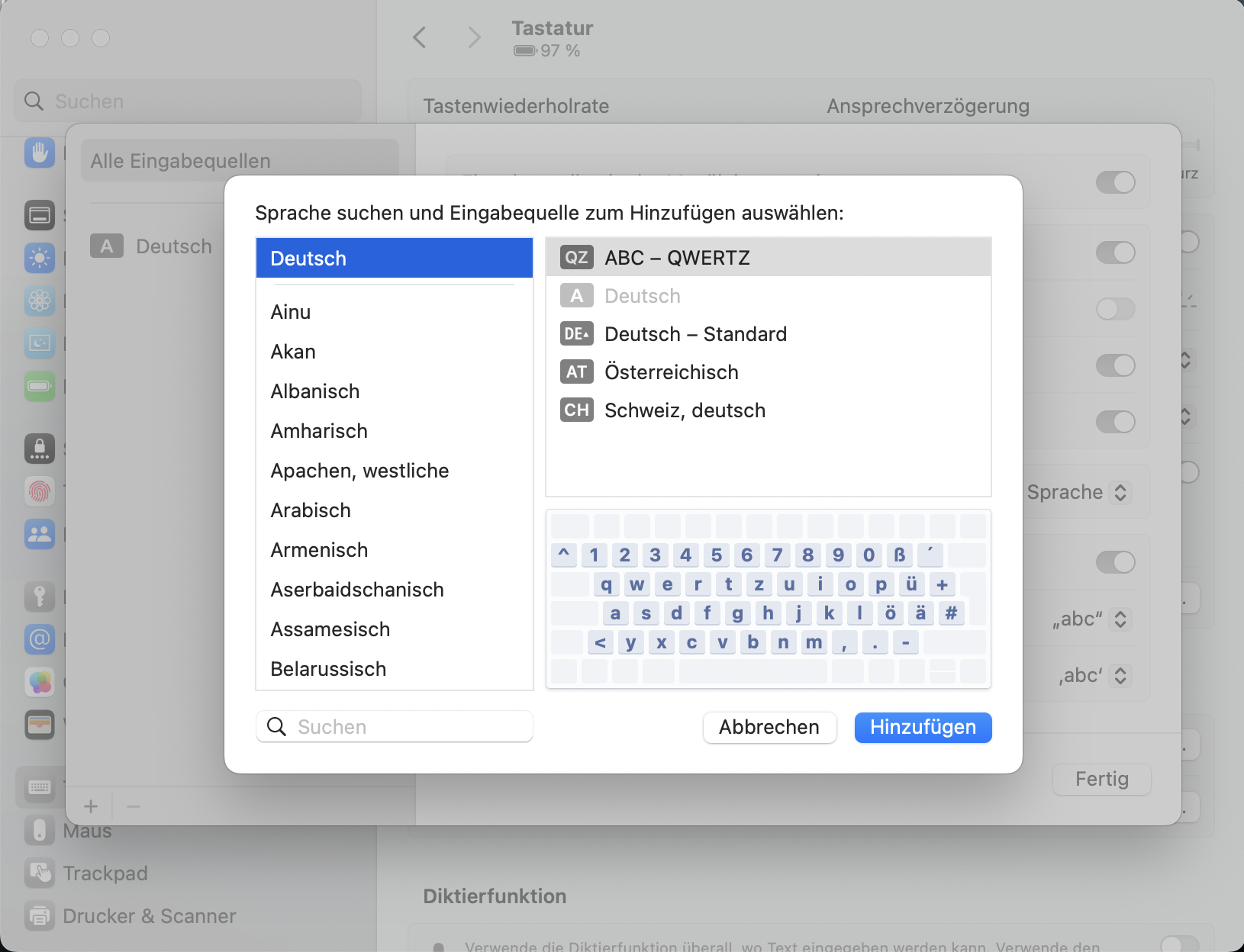Toggle the switch directly above the Sprache dropdown
The height and width of the screenshot is (952, 1244).
1116,422
